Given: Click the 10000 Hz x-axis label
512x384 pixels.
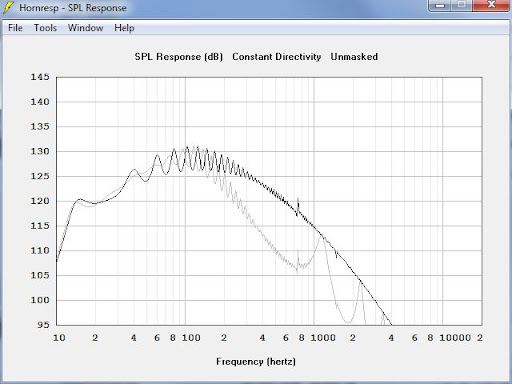Looking at the screenshot, I should click(455, 338).
